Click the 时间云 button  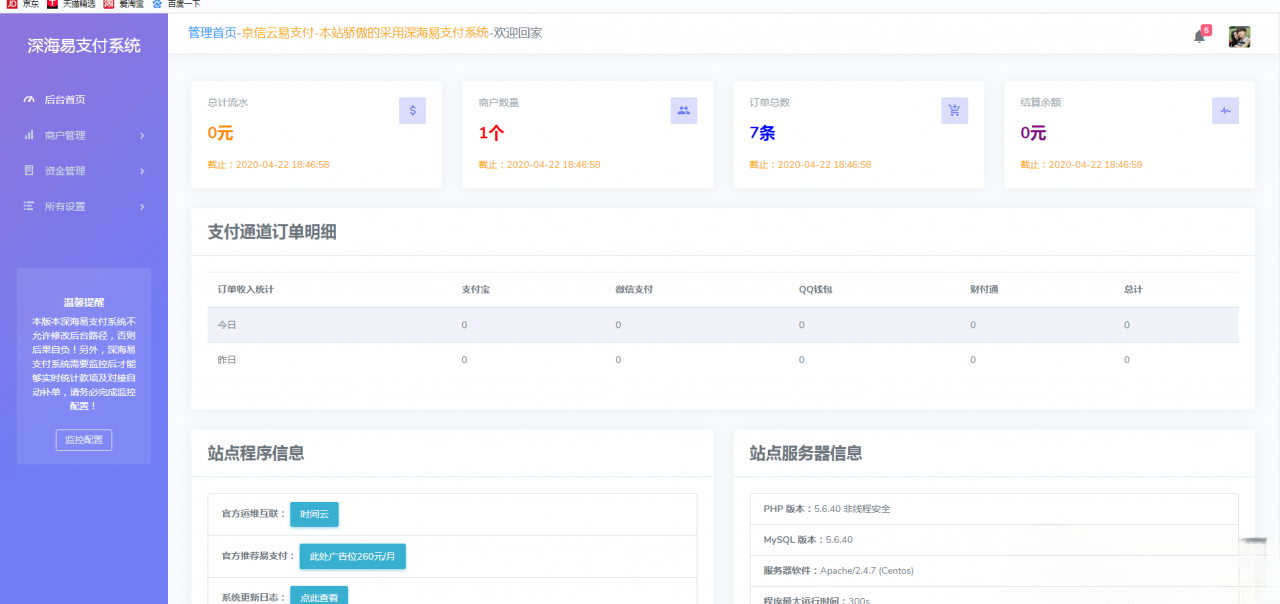pyautogui.click(x=313, y=514)
